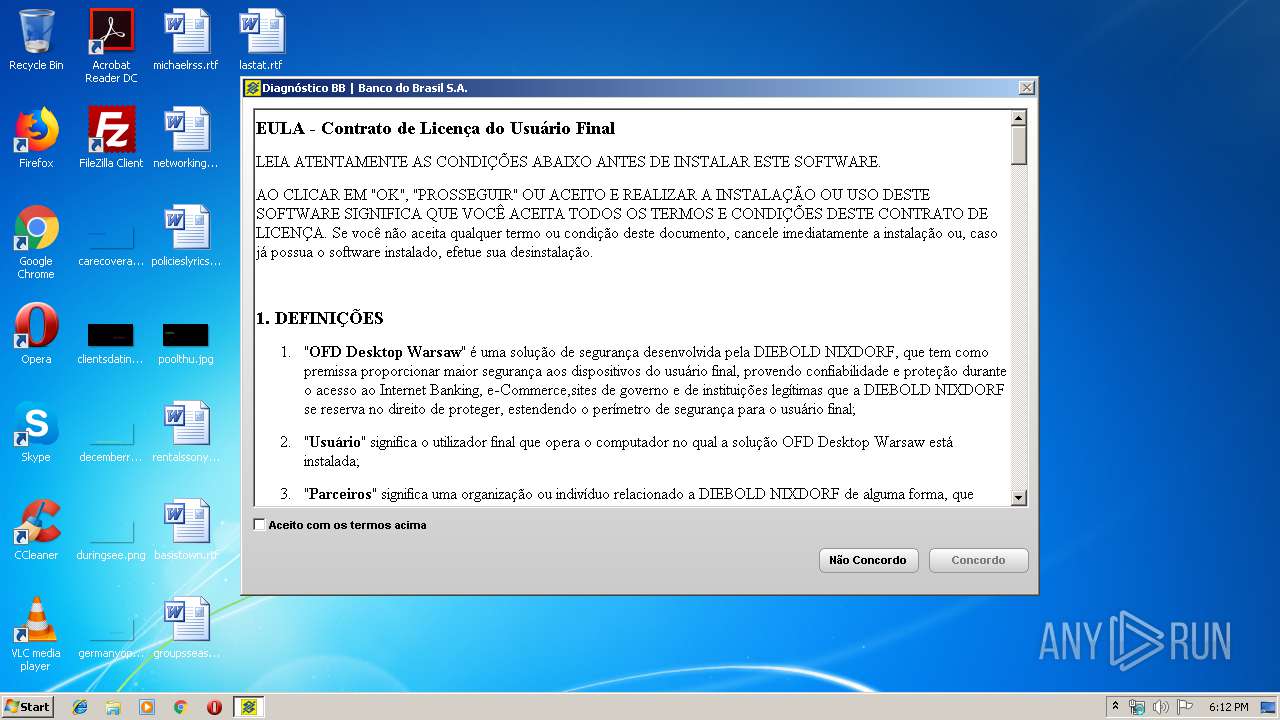Click the 'Usuário' bold definition term
Screen dimensions: 1280x720
tap(336, 442)
